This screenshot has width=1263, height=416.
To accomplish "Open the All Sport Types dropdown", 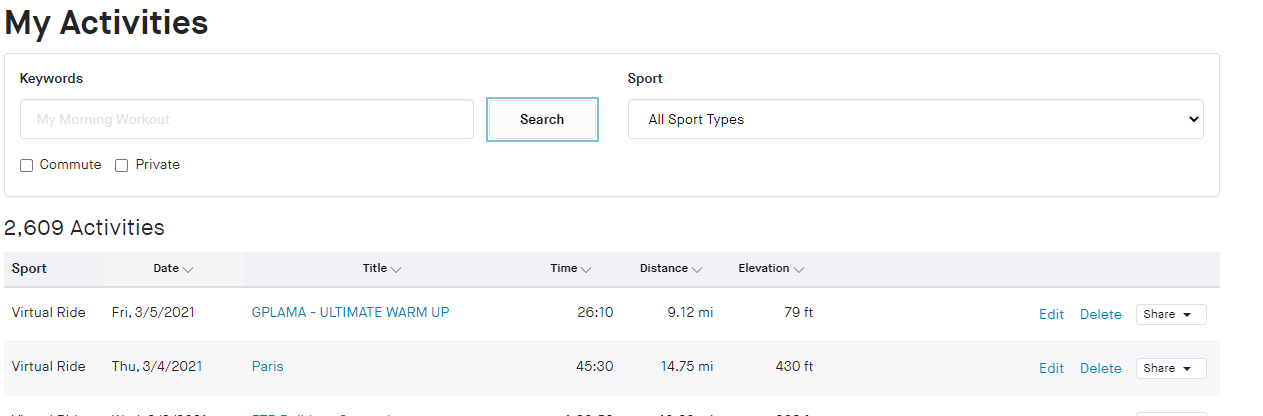I will 915,119.
